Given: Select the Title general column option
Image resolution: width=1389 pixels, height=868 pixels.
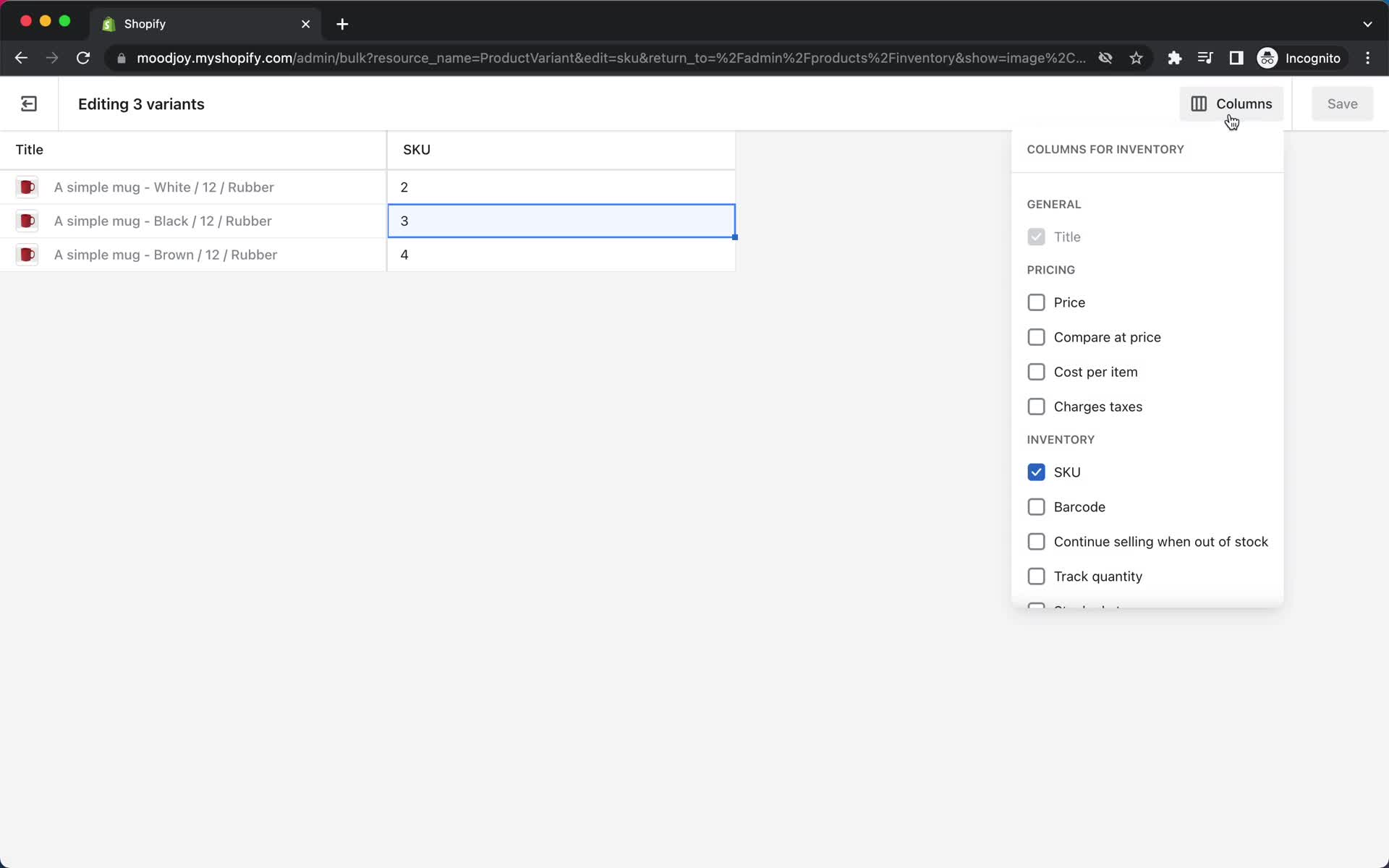Looking at the screenshot, I should click(x=1036, y=237).
